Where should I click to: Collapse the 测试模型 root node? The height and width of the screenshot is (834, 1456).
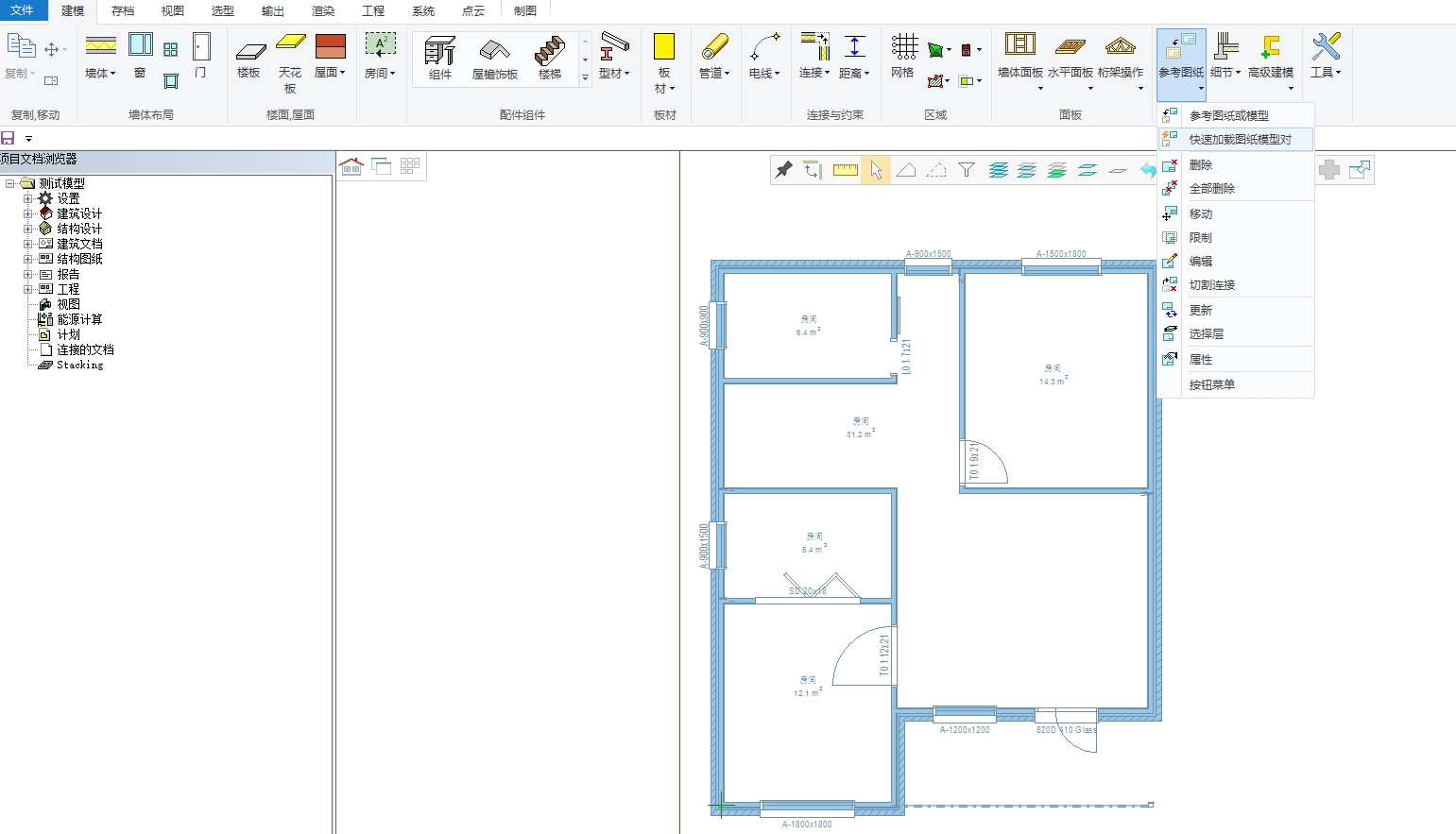[x=9, y=183]
